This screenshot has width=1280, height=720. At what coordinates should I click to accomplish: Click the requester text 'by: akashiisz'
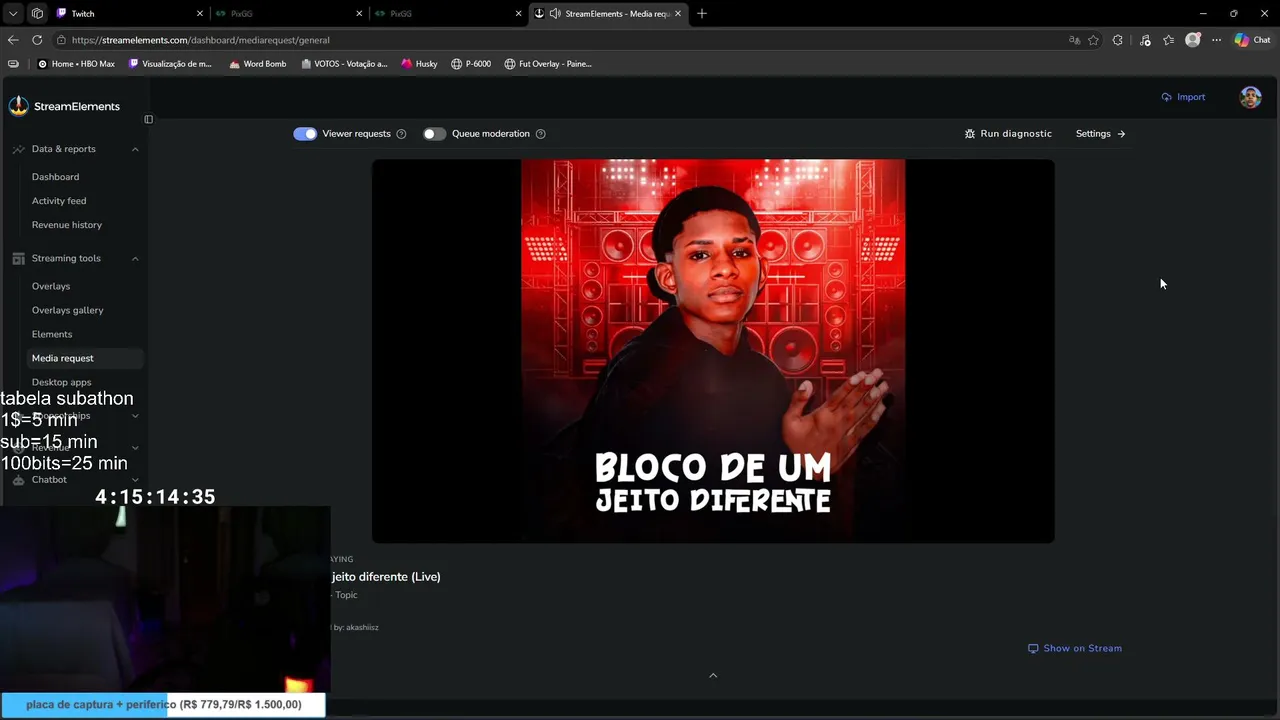coord(355,628)
